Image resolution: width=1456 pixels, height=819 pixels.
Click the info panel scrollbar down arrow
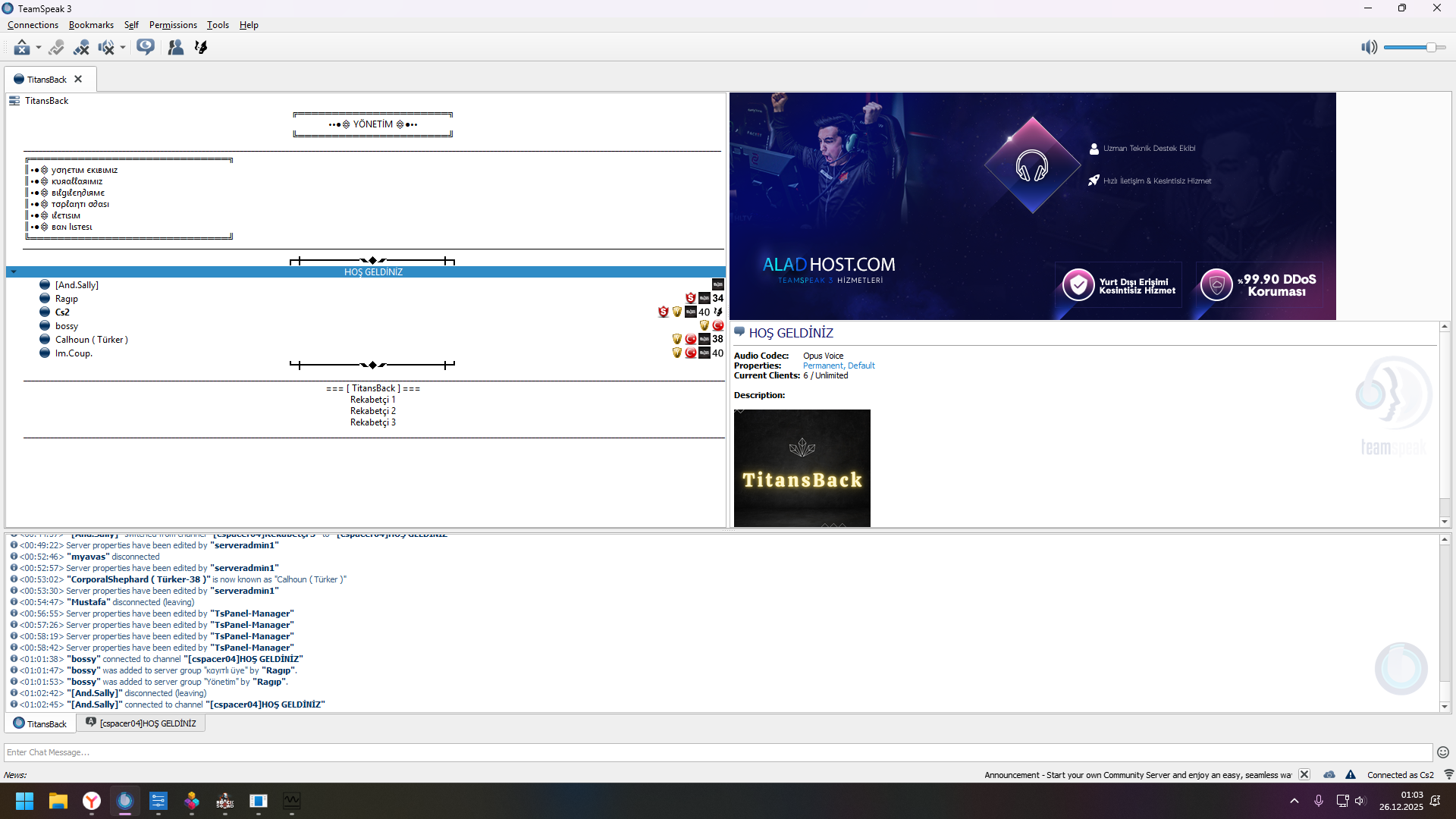click(1445, 522)
